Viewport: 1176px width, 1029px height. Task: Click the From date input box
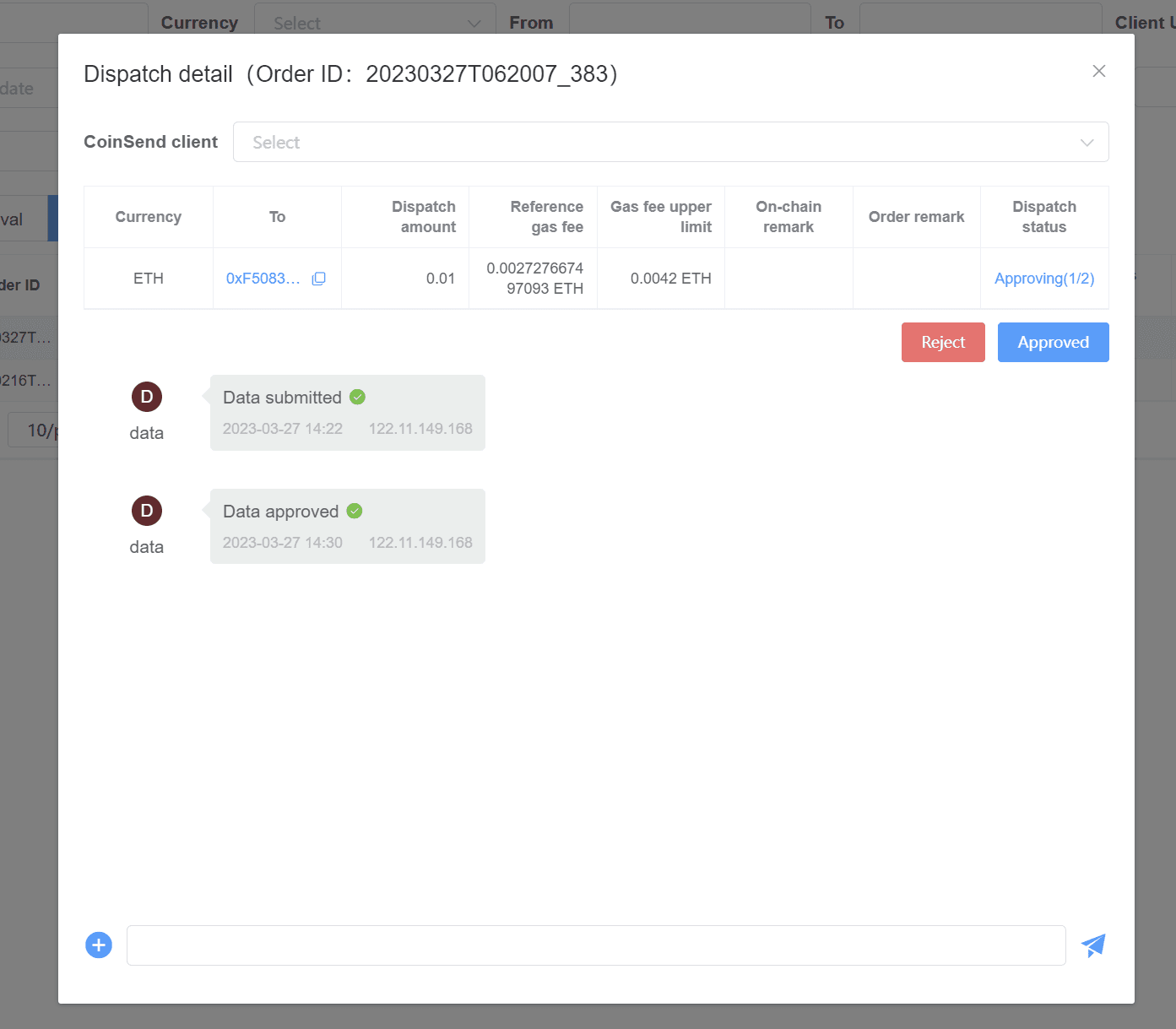[x=690, y=19]
